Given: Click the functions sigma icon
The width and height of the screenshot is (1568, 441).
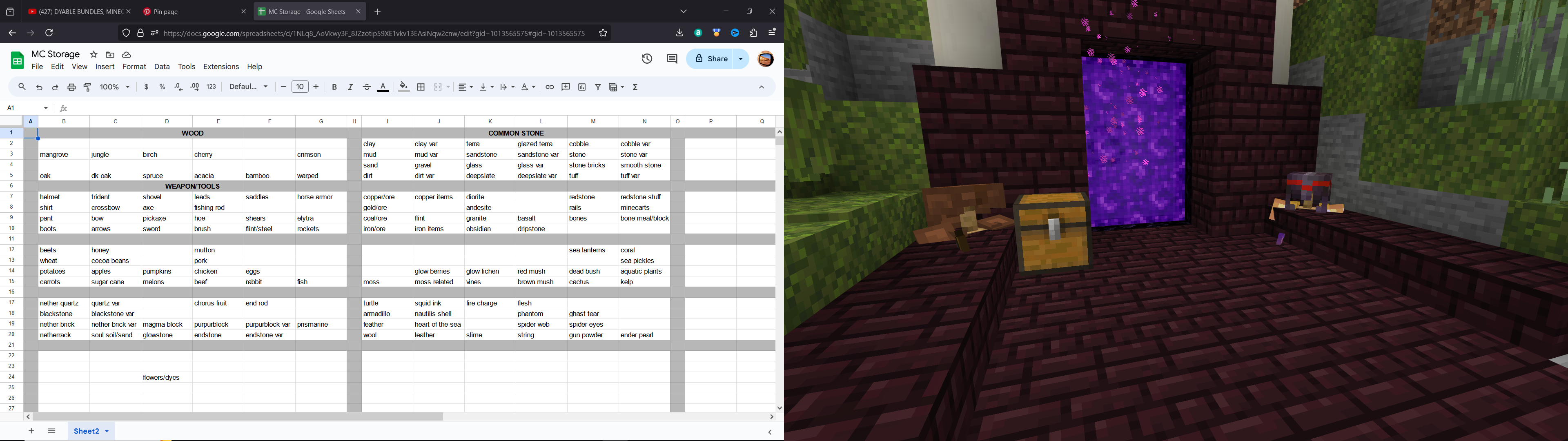Looking at the screenshot, I should pyautogui.click(x=636, y=88).
